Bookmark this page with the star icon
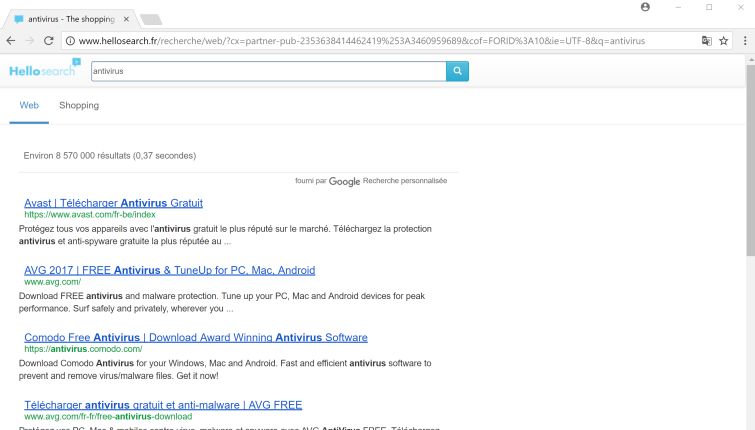755x430 pixels. coord(724,41)
